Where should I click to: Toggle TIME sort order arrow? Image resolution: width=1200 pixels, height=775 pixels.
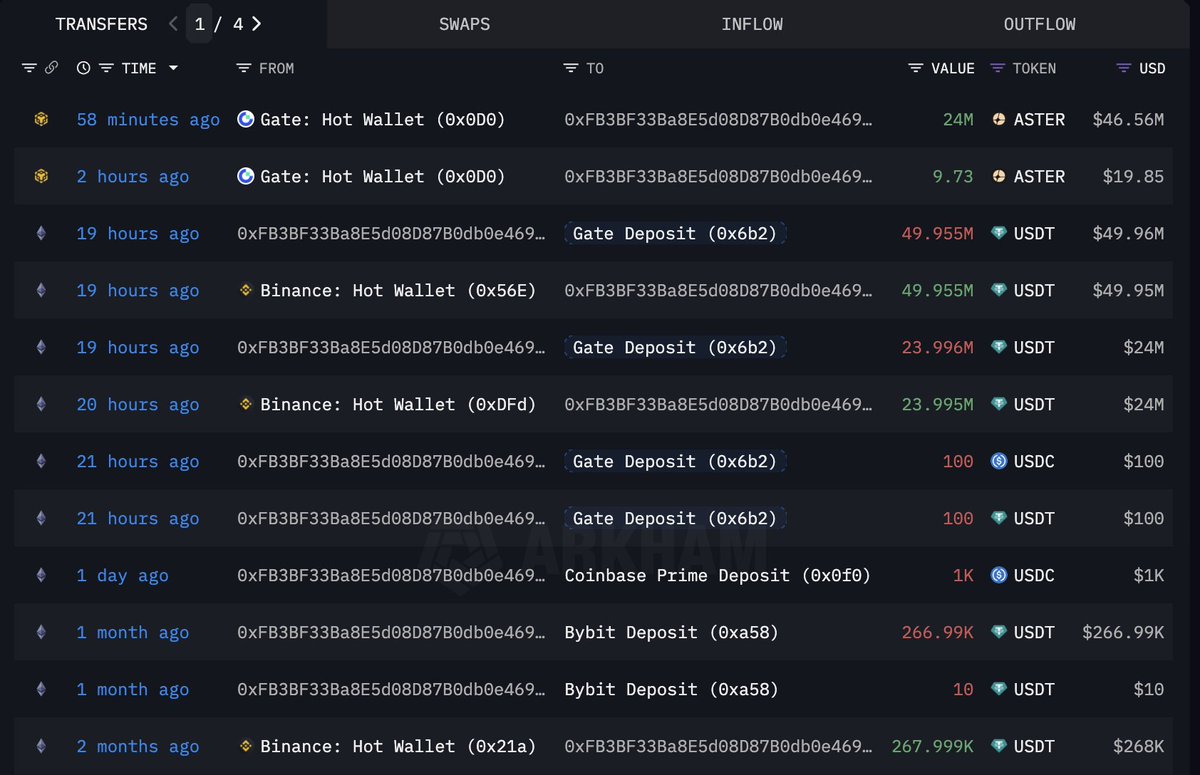click(x=173, y=68)
